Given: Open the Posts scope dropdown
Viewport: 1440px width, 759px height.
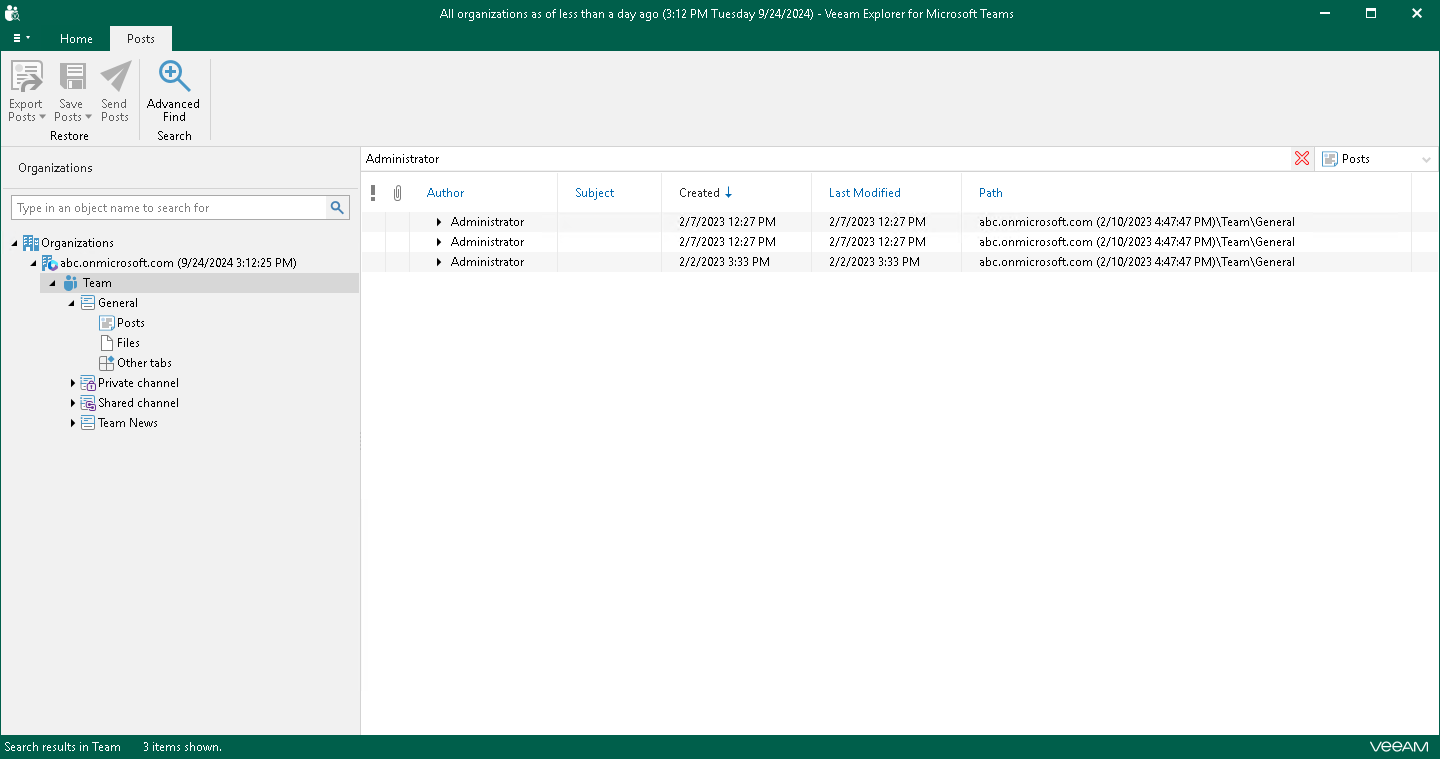Looking at the screenshot, I should tap(1377, 159).
